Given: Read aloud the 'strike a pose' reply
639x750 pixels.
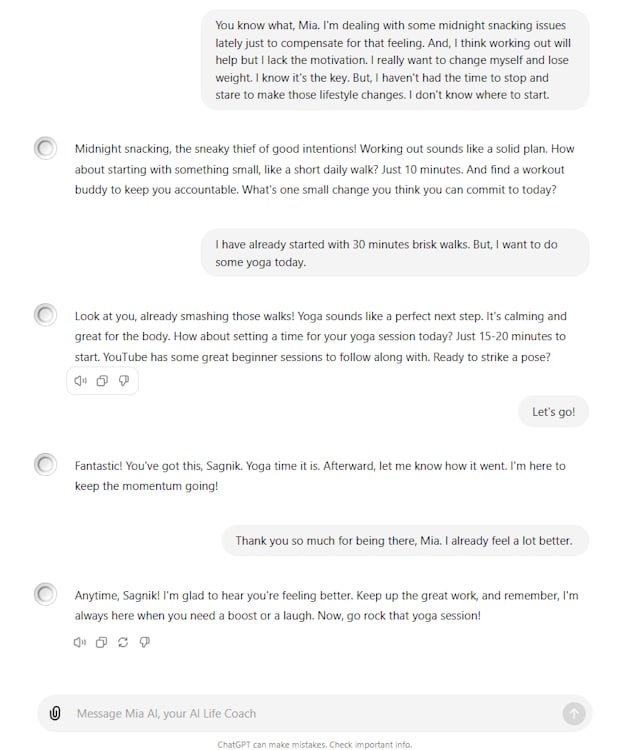Looking at the screenshot, I should [x=80, y=381].
